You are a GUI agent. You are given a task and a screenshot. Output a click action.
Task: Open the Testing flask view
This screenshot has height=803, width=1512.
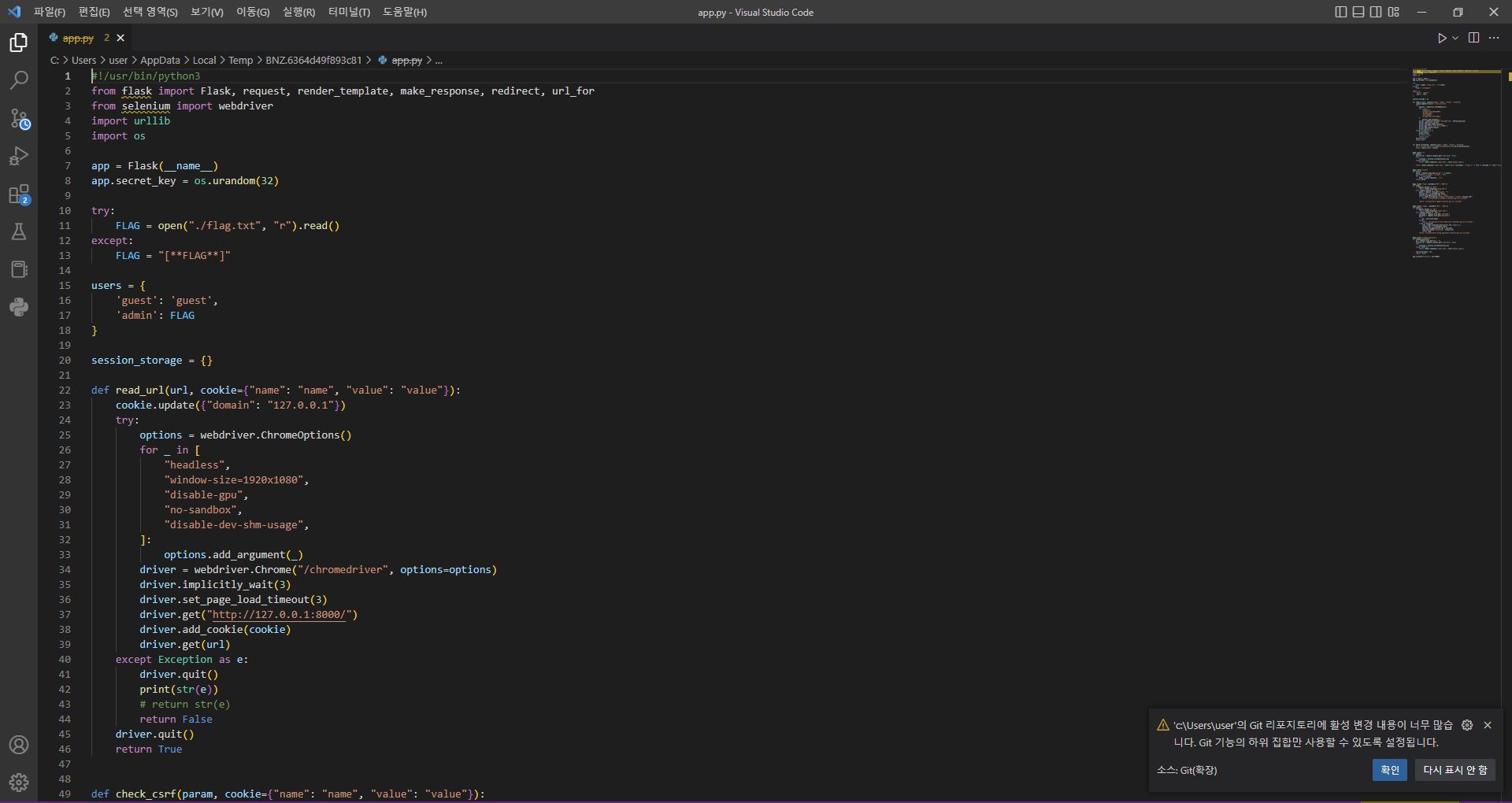click(x=19, y=231)
